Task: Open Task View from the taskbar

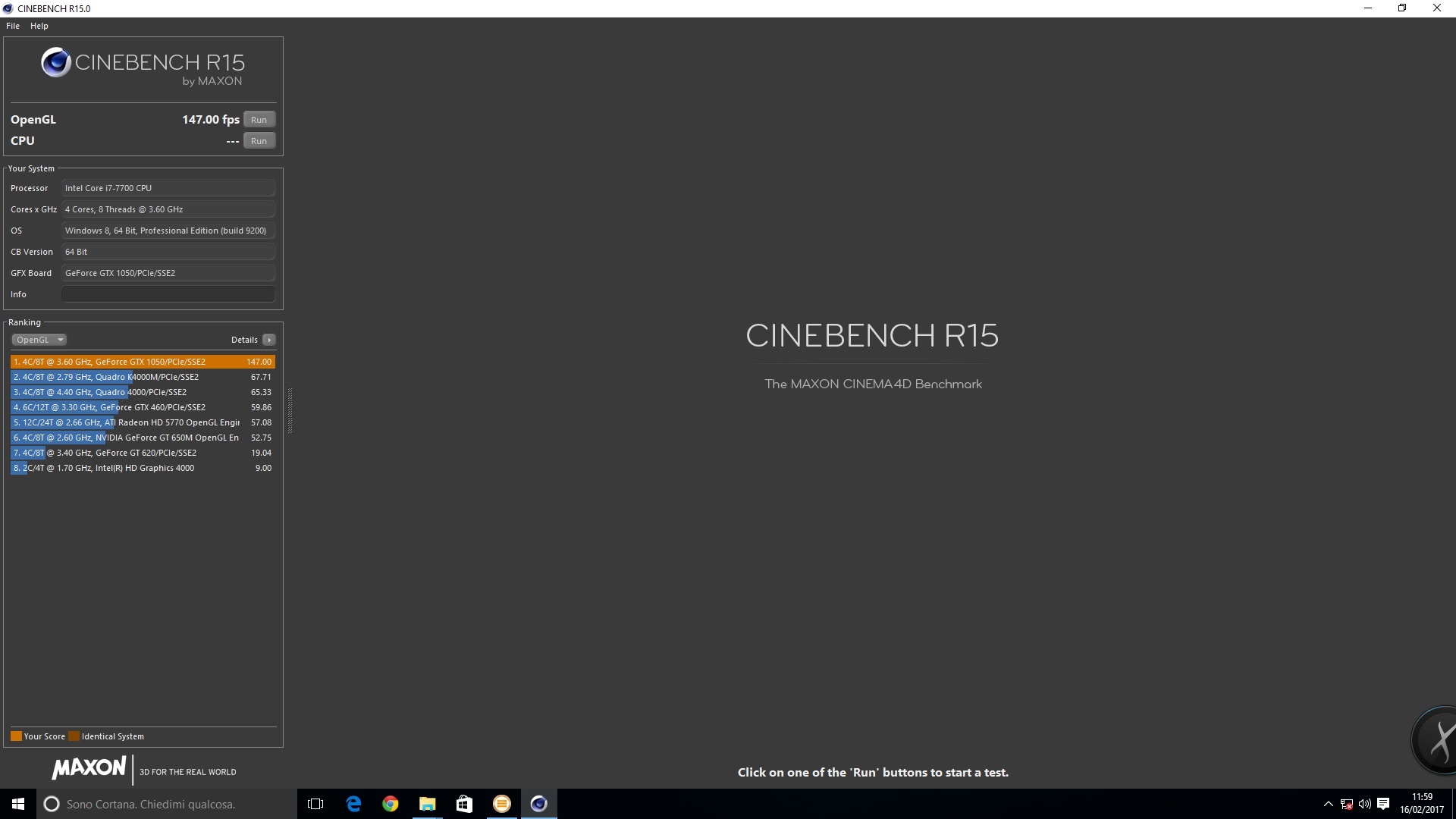Action: coord(315,804)
